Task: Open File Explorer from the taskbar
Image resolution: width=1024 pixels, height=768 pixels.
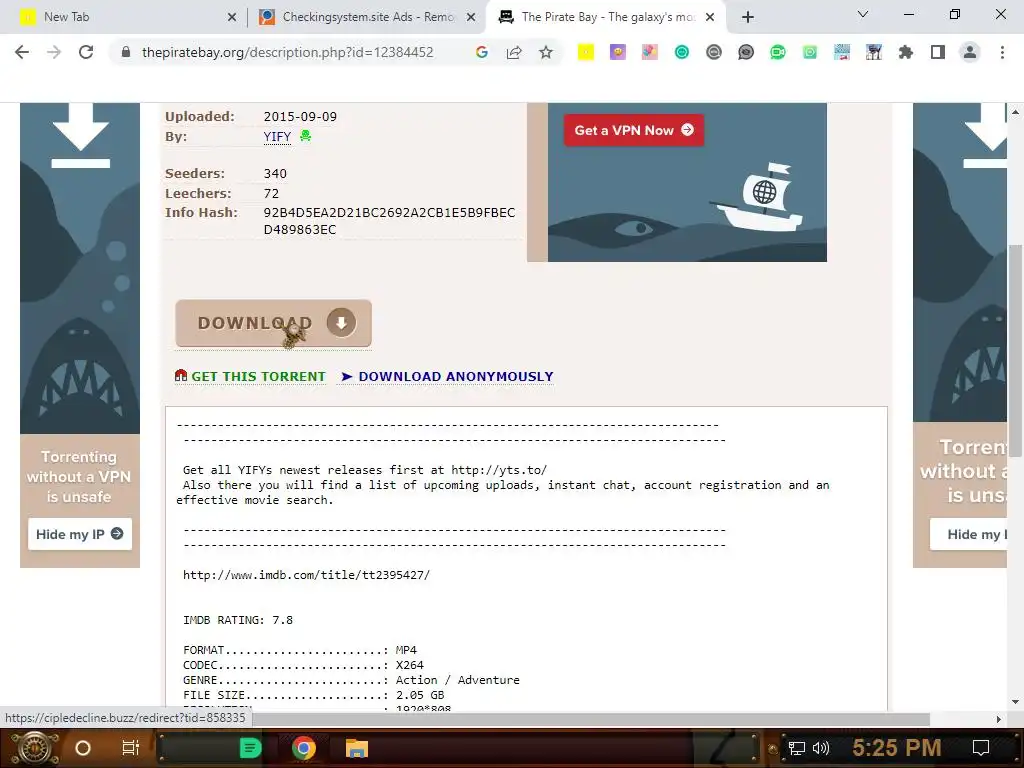Action: [x=357, y=748]
